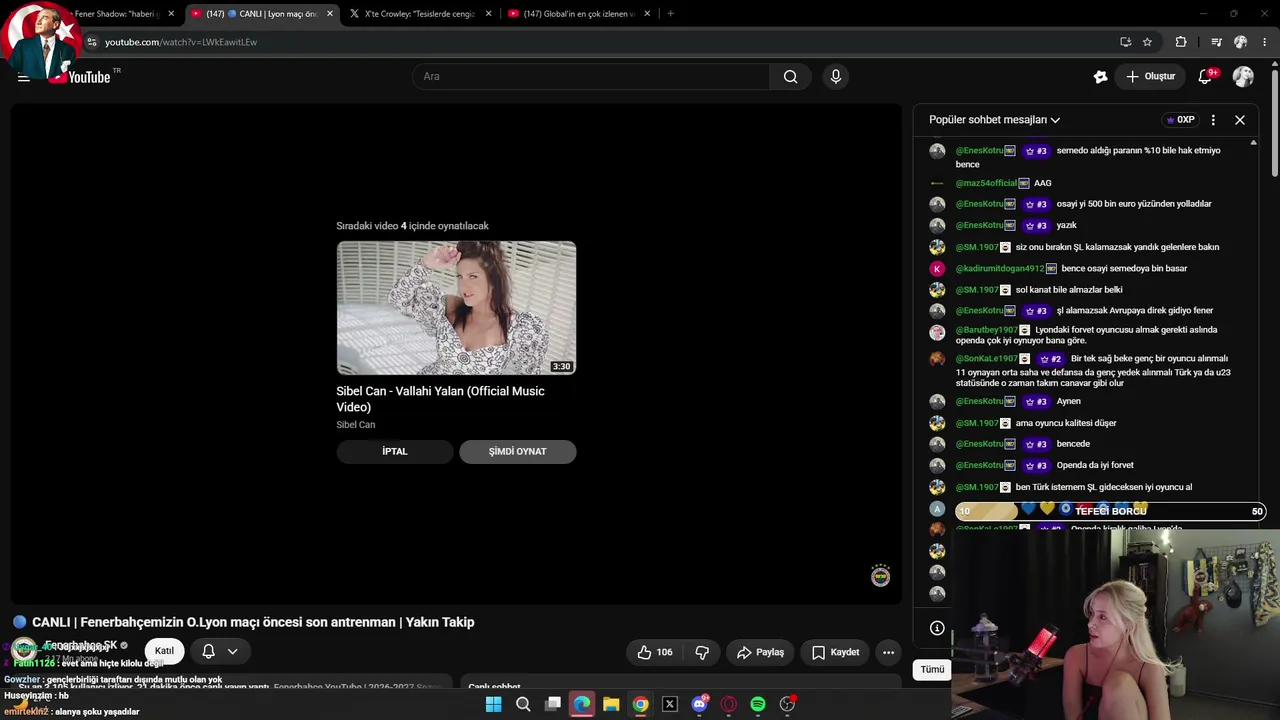Open the X app in the taskbar
Screen dimensions: 1280x720
pos(670,704)
